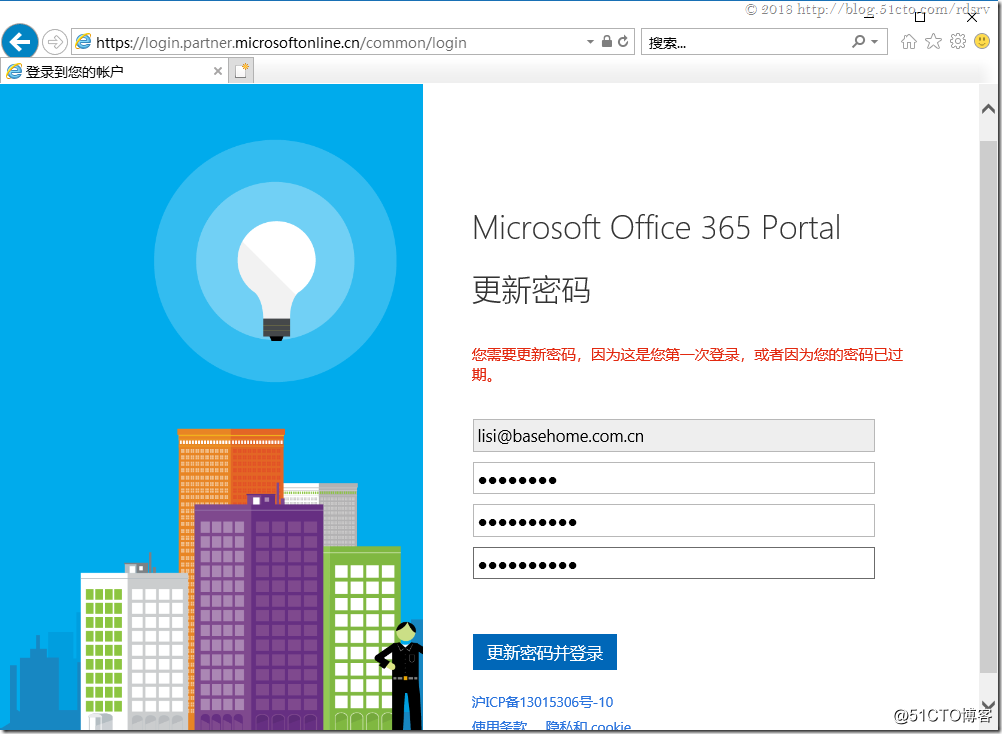
Task: Open the 使用条款 link
Action: tap(499, 726)
